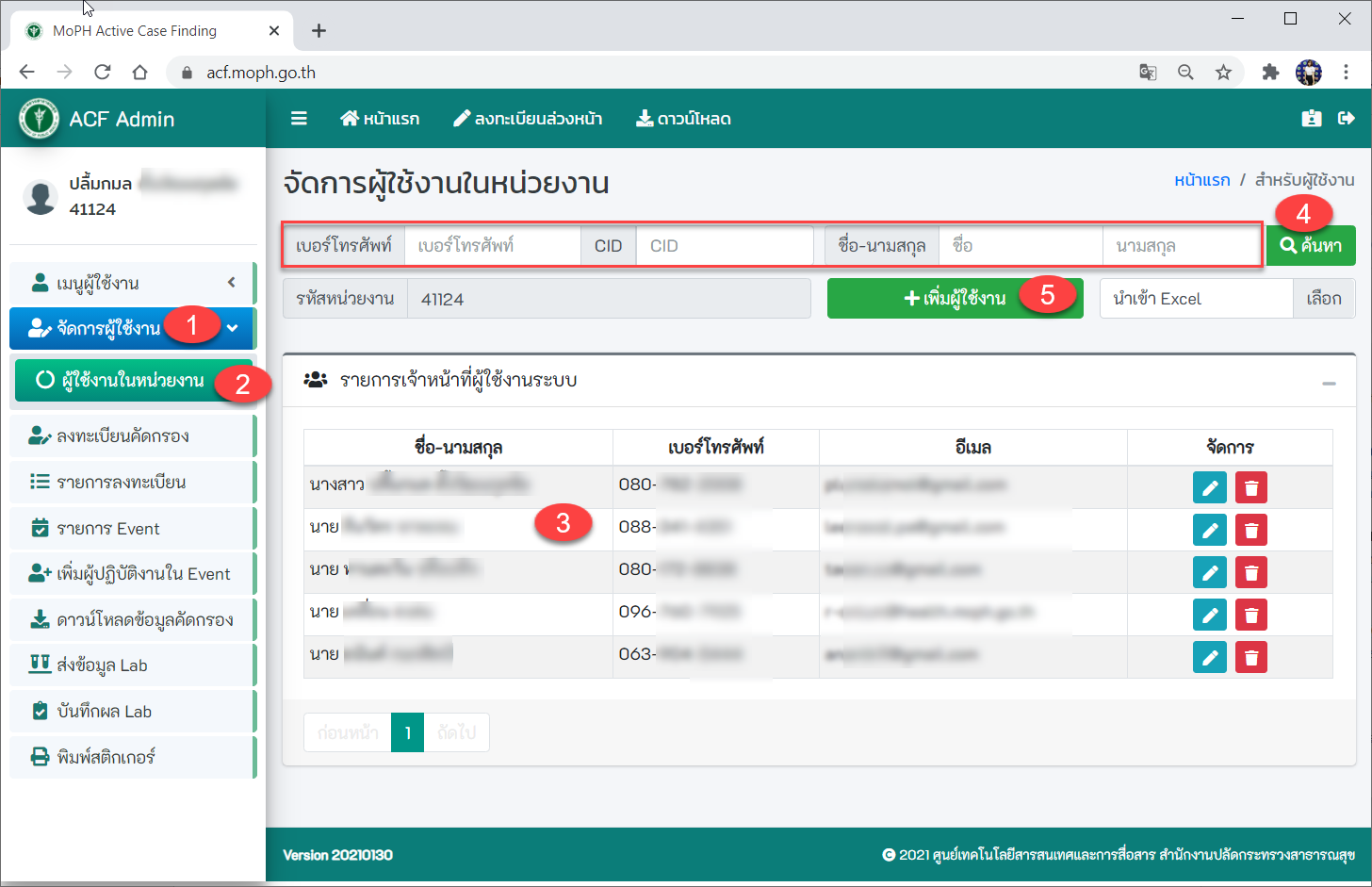
Task: Bookmark page with the star icon
Action: 1223,73
